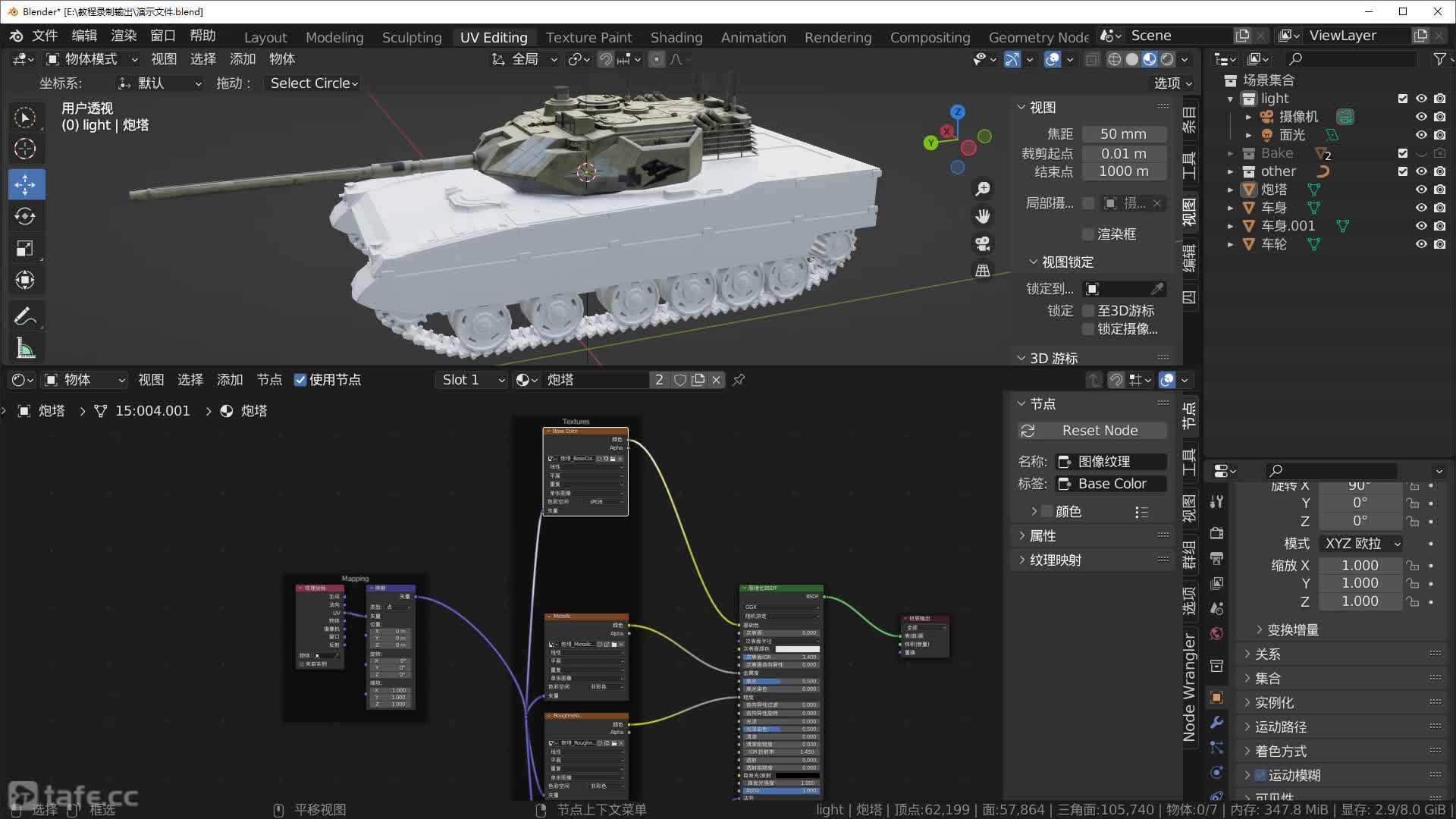Toggle the snap magnet icon in the header
The image size is (1456, 819).
point(606,59)
